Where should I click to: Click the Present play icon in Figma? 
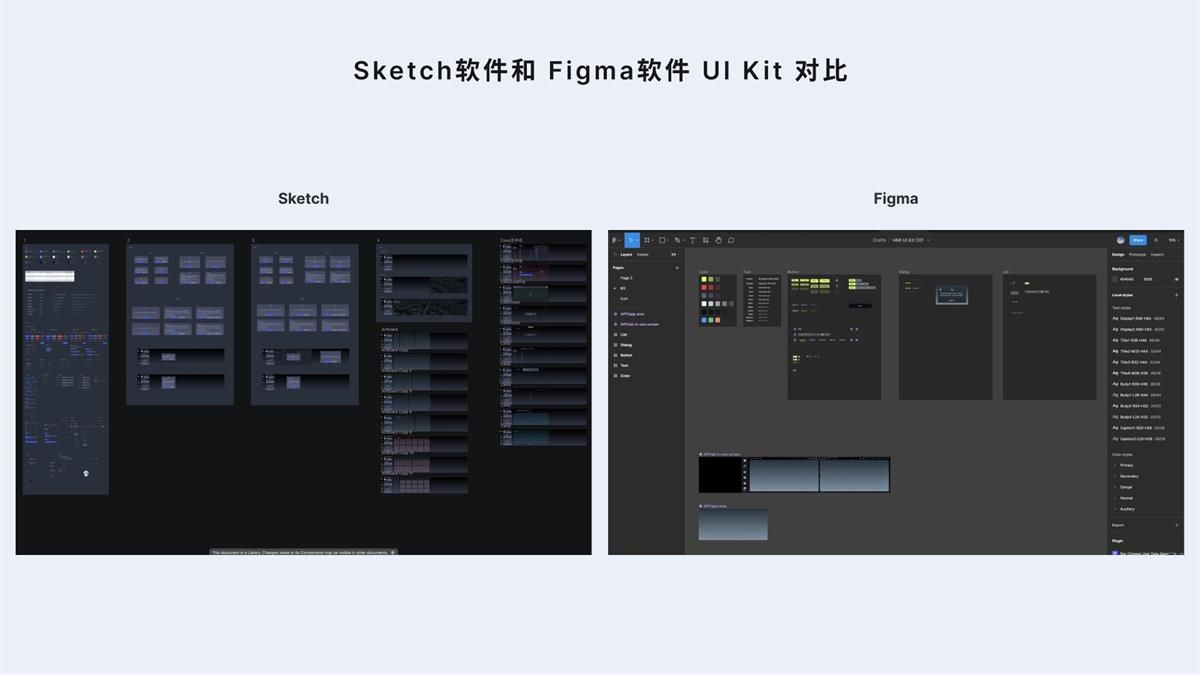[1156, 240]
